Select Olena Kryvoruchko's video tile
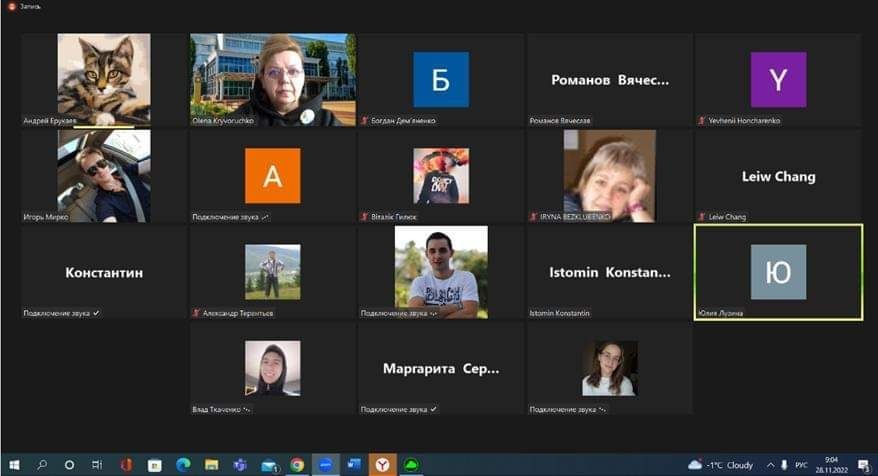Viewport: 878px width, 476px height. (x=273, y=80)
